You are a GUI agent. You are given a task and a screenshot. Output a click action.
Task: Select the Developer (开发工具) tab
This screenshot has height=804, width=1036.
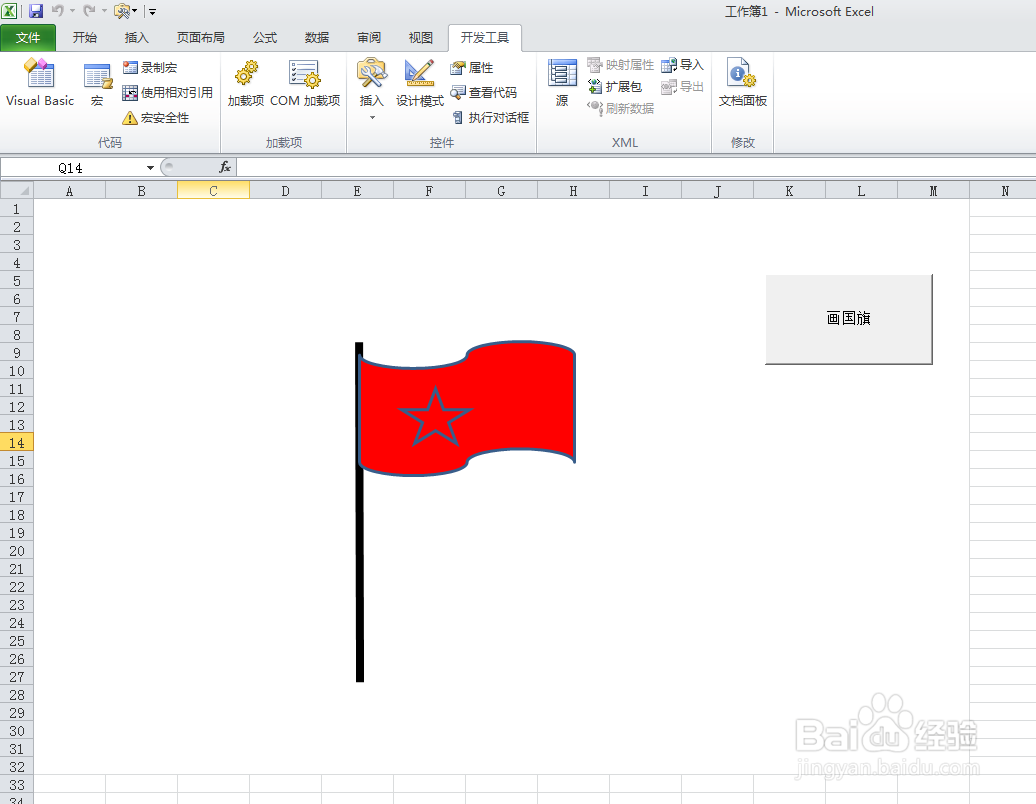coord(485,38)
